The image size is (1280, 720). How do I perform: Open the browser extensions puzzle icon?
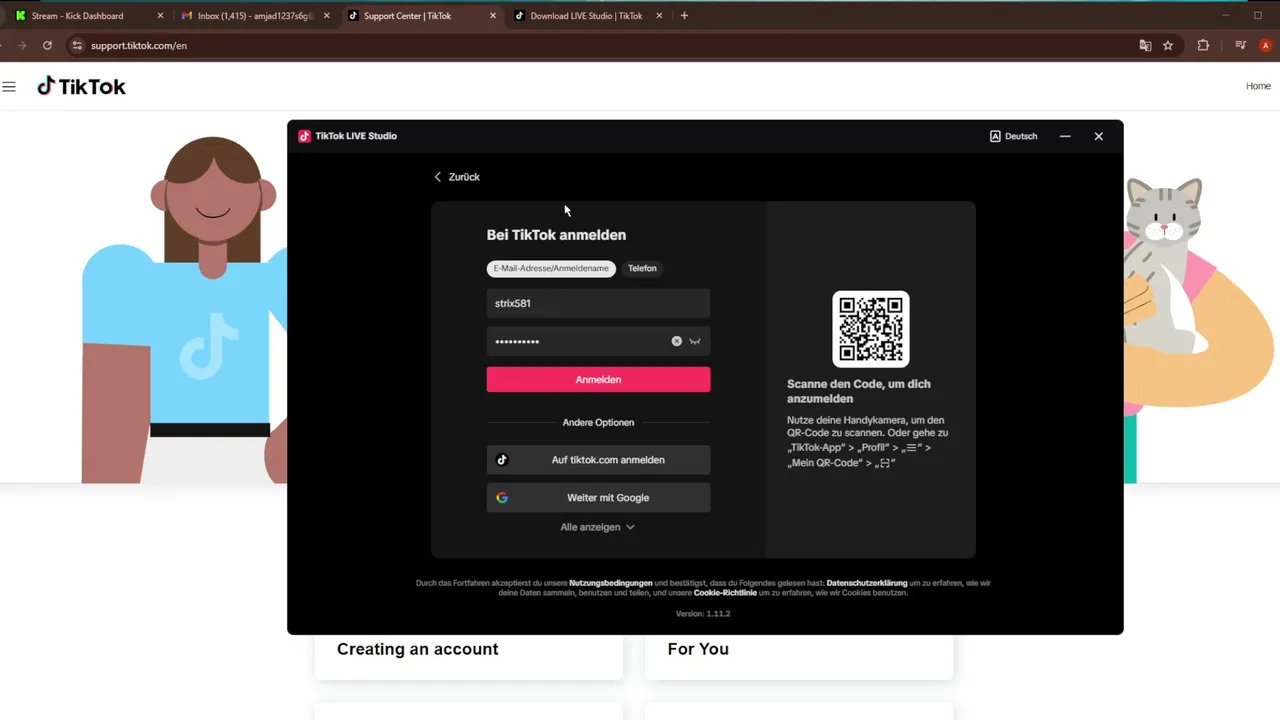(x=1203, y=45)
